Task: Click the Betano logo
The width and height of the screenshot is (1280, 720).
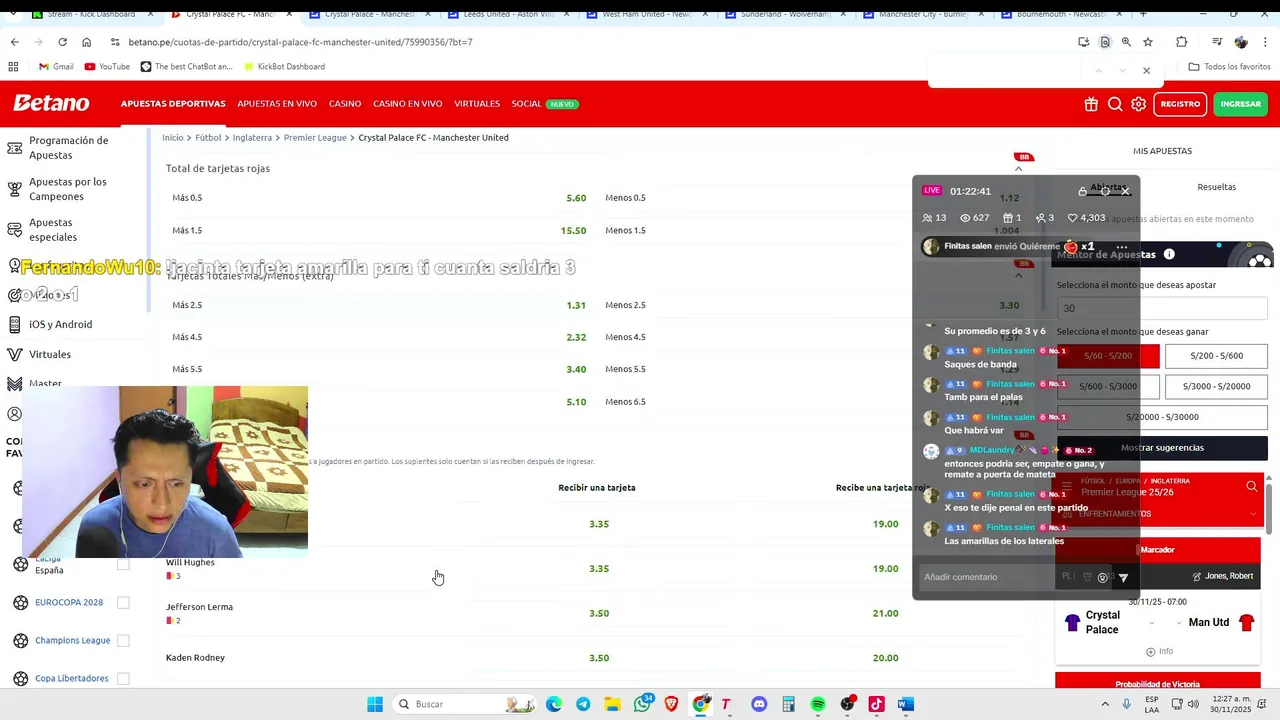Action: [x=51, y=103]
